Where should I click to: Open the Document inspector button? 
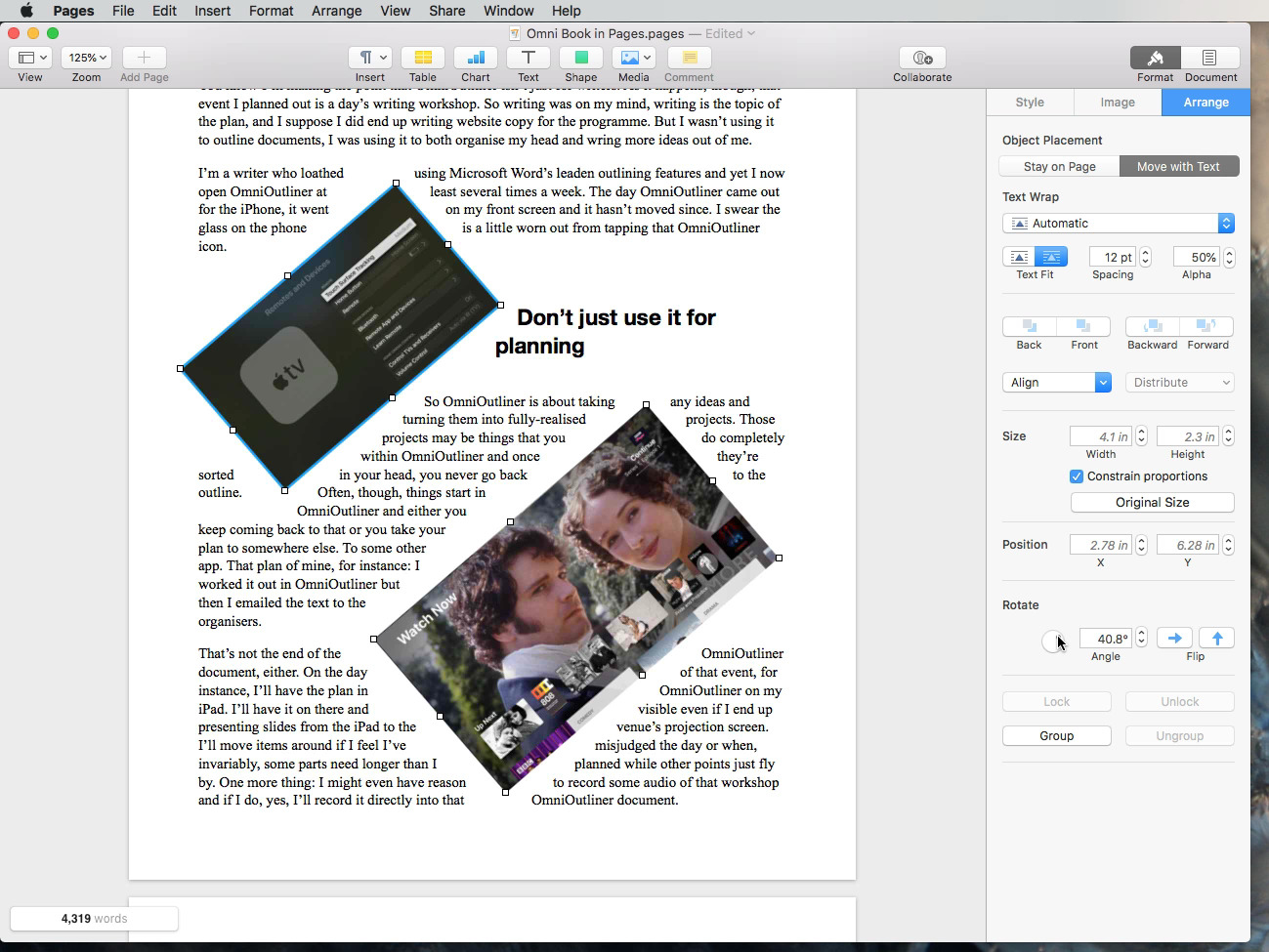[x=1209, y=58]
